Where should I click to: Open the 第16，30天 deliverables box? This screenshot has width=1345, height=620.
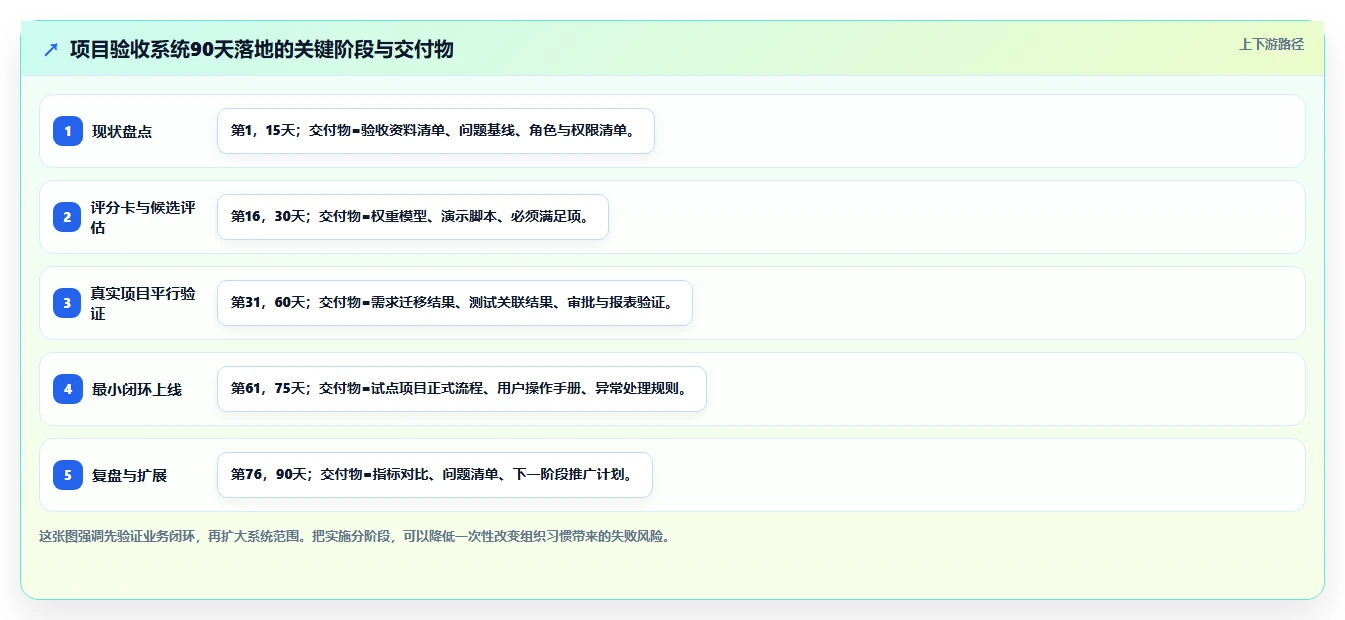(413, 217)
